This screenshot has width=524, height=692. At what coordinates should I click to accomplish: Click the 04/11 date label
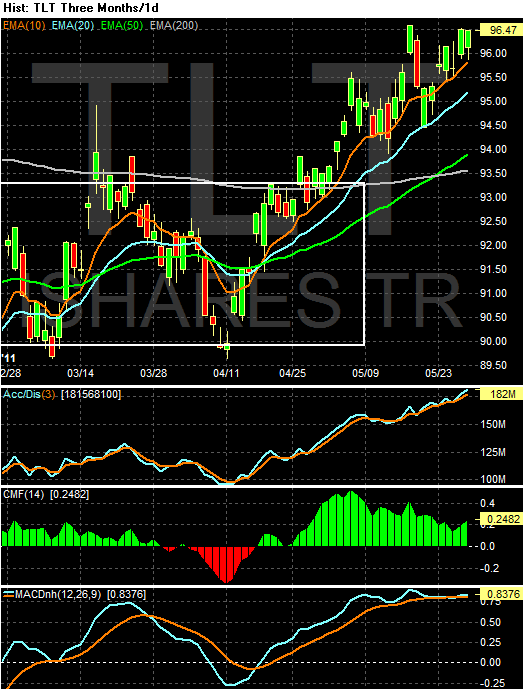coord(226,373)
